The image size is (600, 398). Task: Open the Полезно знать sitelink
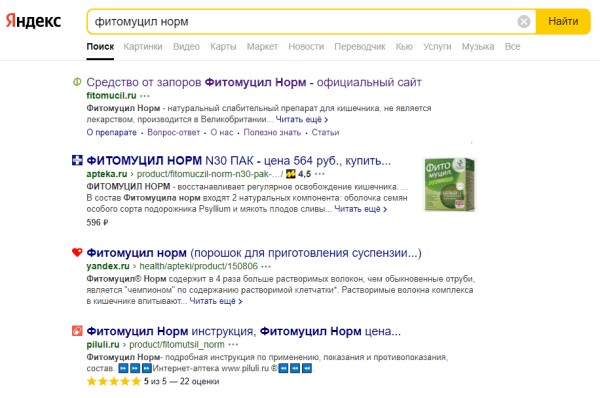click(x=272, y=132)
